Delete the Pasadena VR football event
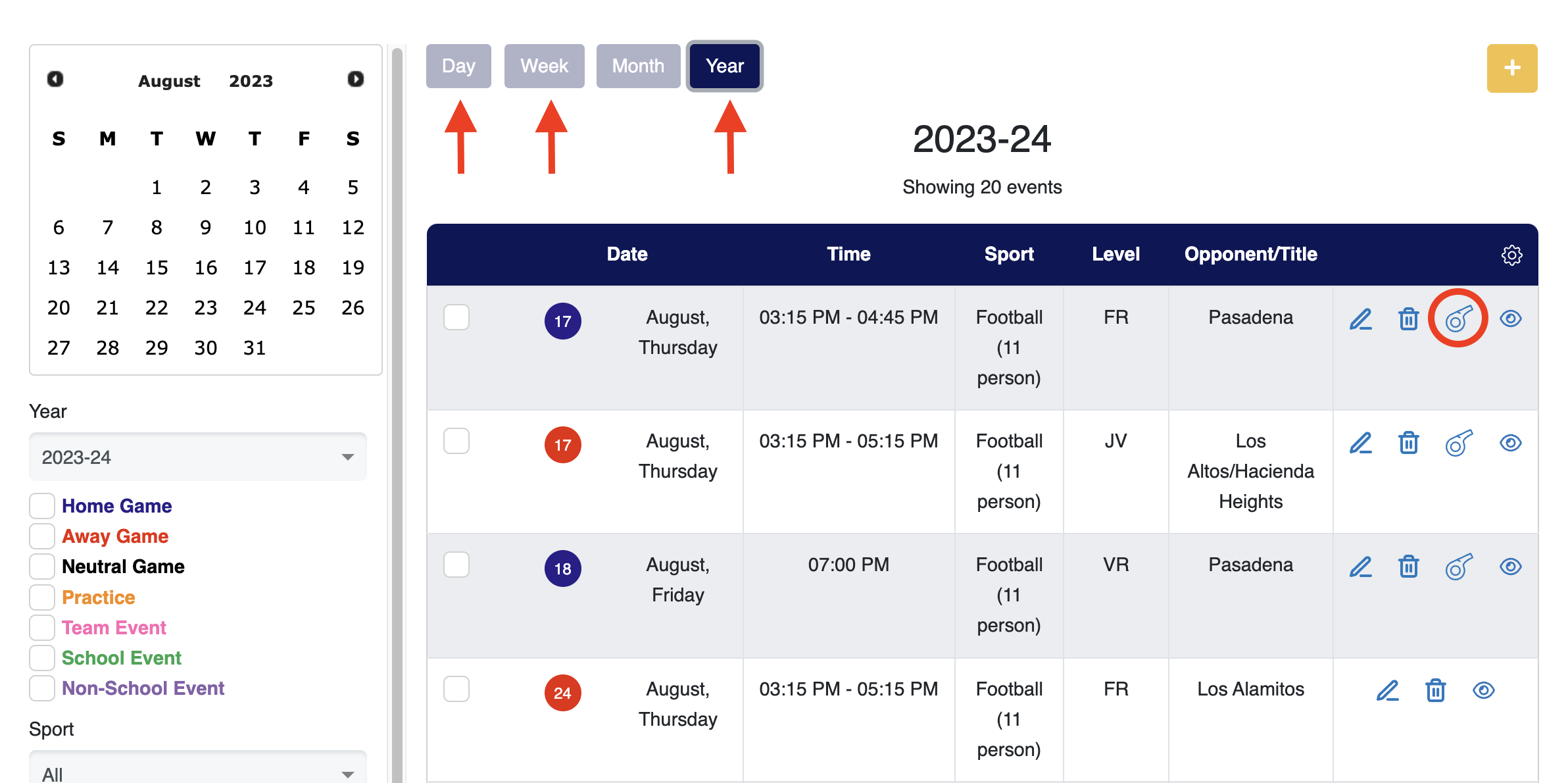The width and height of the screenshot is (1568, 783). [1408, 567]
